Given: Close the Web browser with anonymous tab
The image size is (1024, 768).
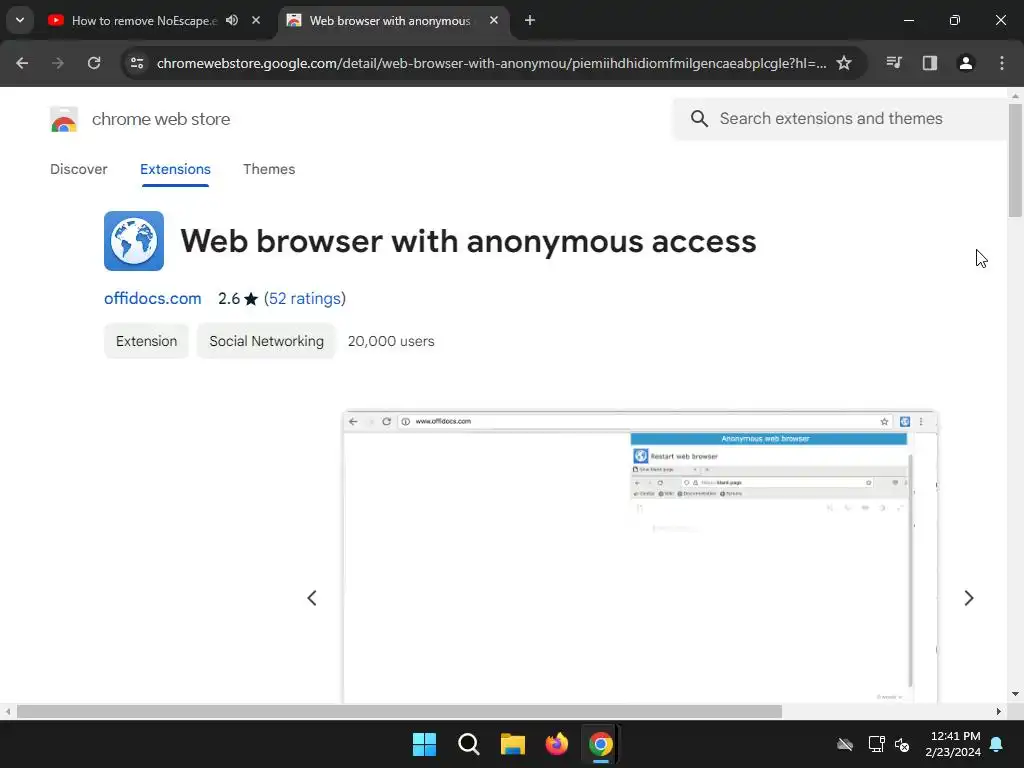Looking at the screenshot, I should coord(494,20).
